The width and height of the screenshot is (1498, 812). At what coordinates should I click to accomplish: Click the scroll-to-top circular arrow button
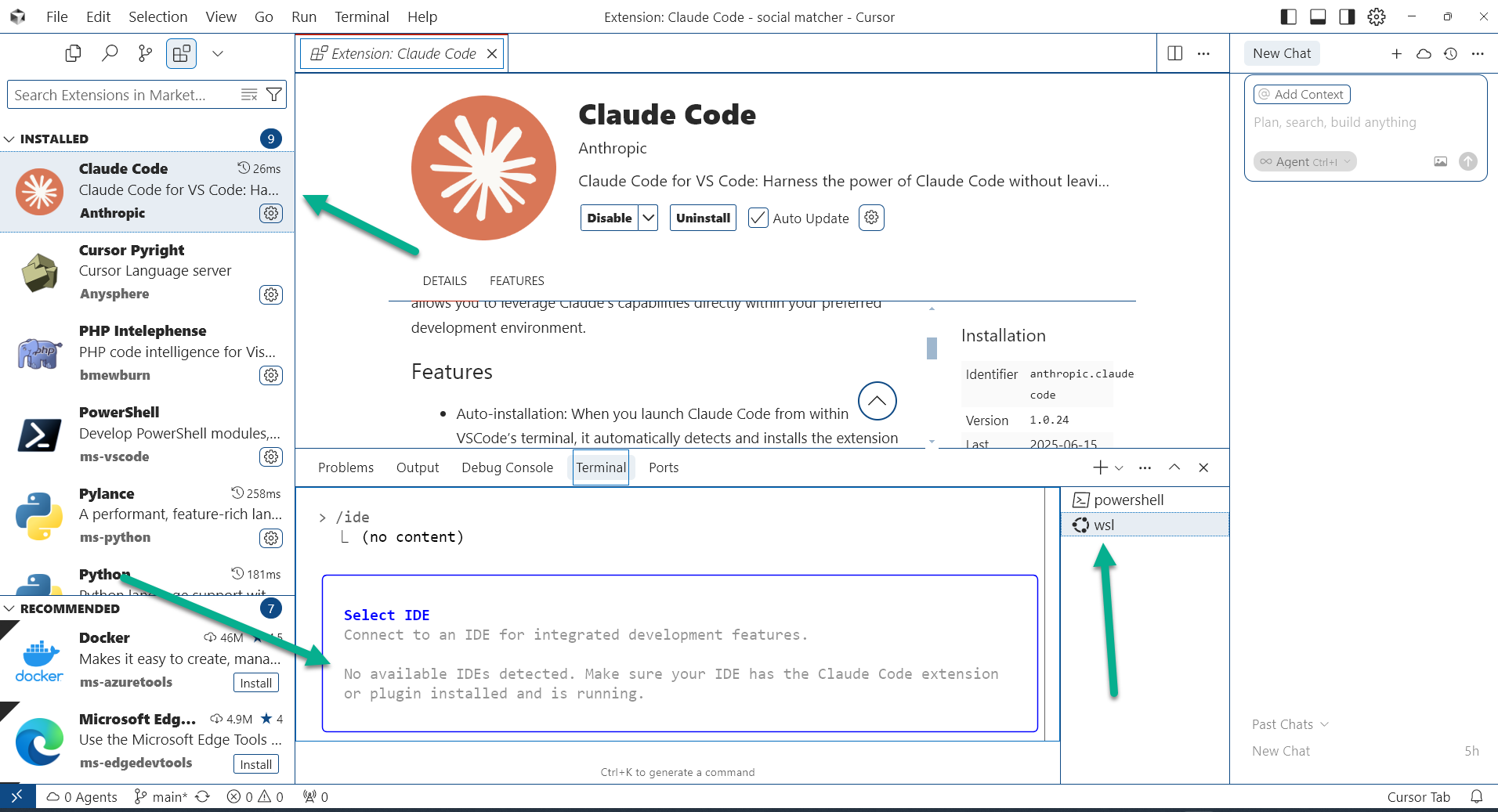tap(877, 401)
